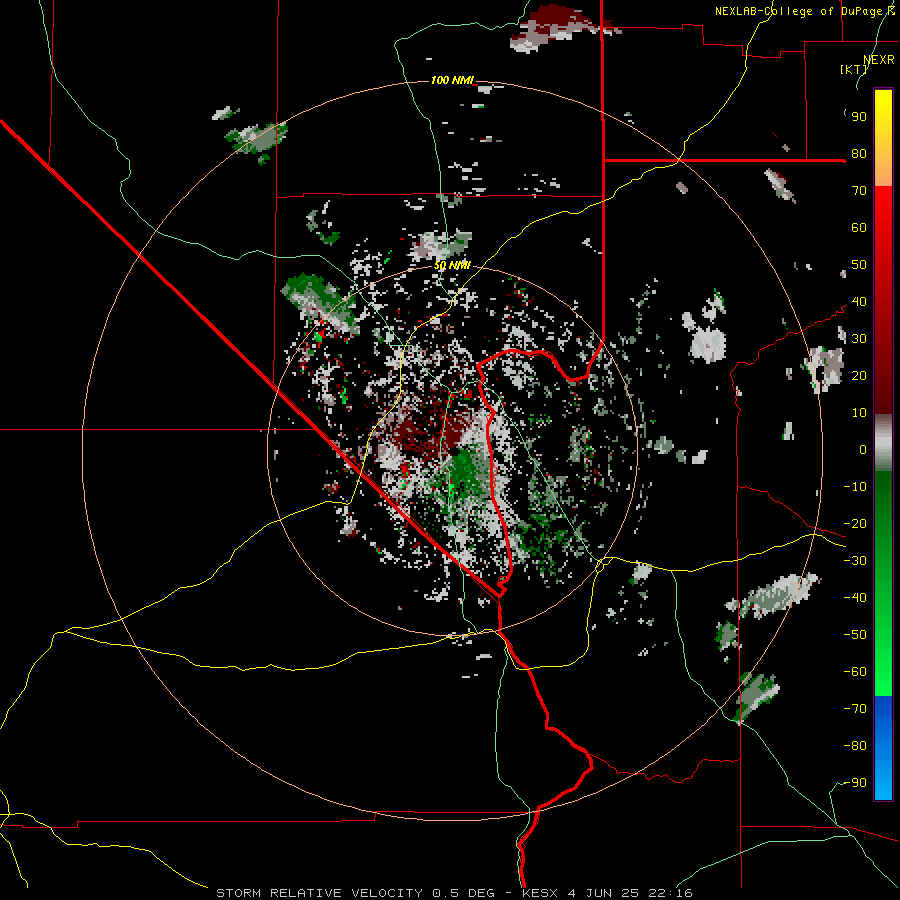Click the 20 label on velocity scale
Screen dimensions: 900x900
tap(859, 376)
